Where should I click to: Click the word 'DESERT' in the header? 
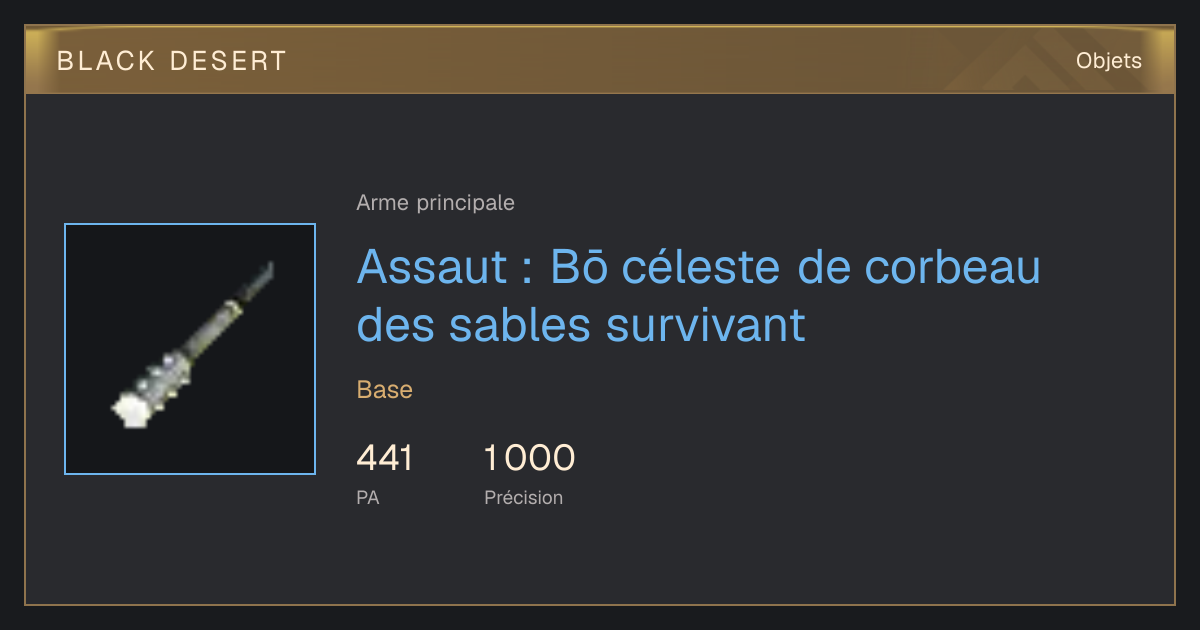tap(227, 61)
